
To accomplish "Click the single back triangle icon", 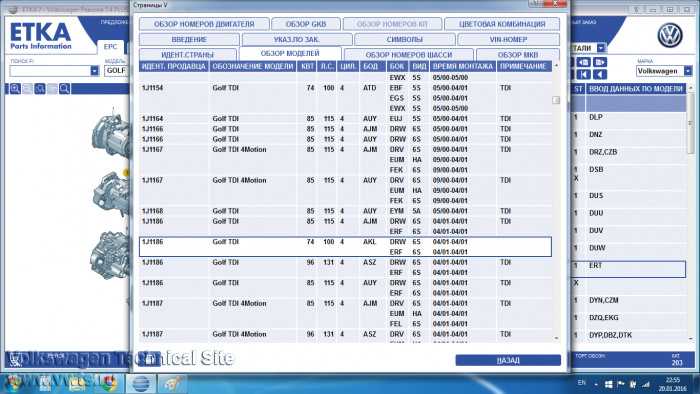I will click(600, 75).
